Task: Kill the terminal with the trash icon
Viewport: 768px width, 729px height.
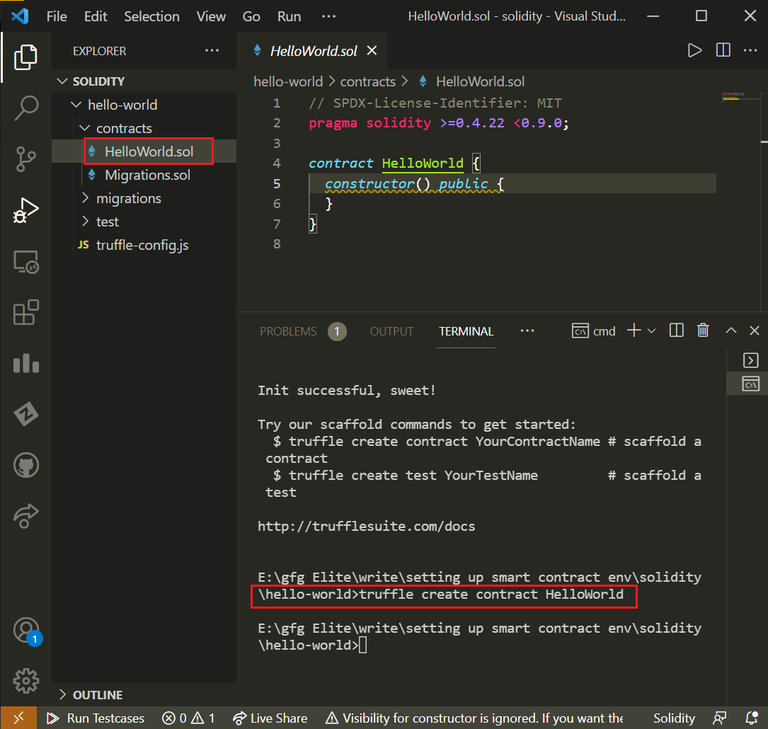Action: 703,331
